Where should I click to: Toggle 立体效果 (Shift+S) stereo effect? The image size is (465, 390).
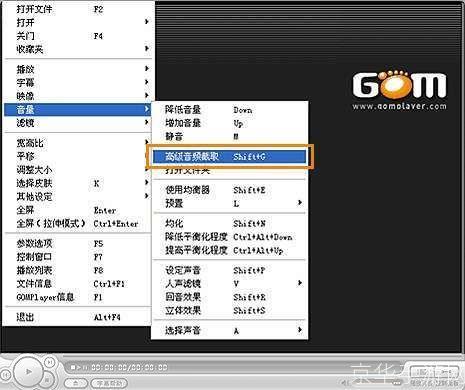[x=230, y=310]
